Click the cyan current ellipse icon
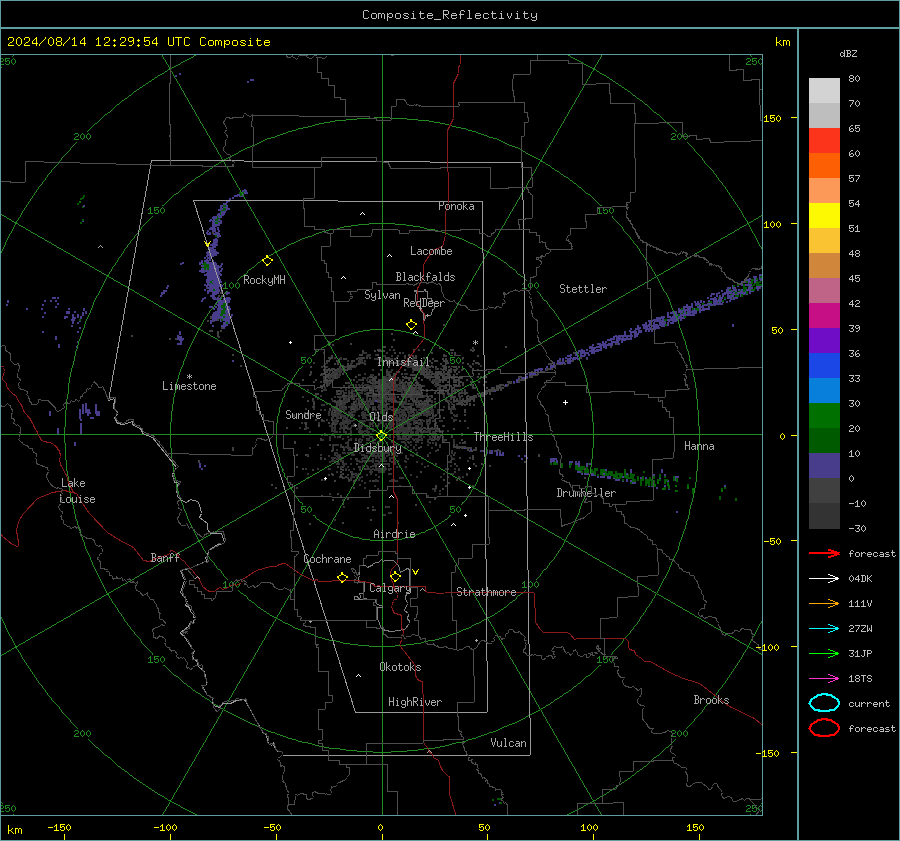Viewport: 900px width, 841px height. (x=824, y=703)
